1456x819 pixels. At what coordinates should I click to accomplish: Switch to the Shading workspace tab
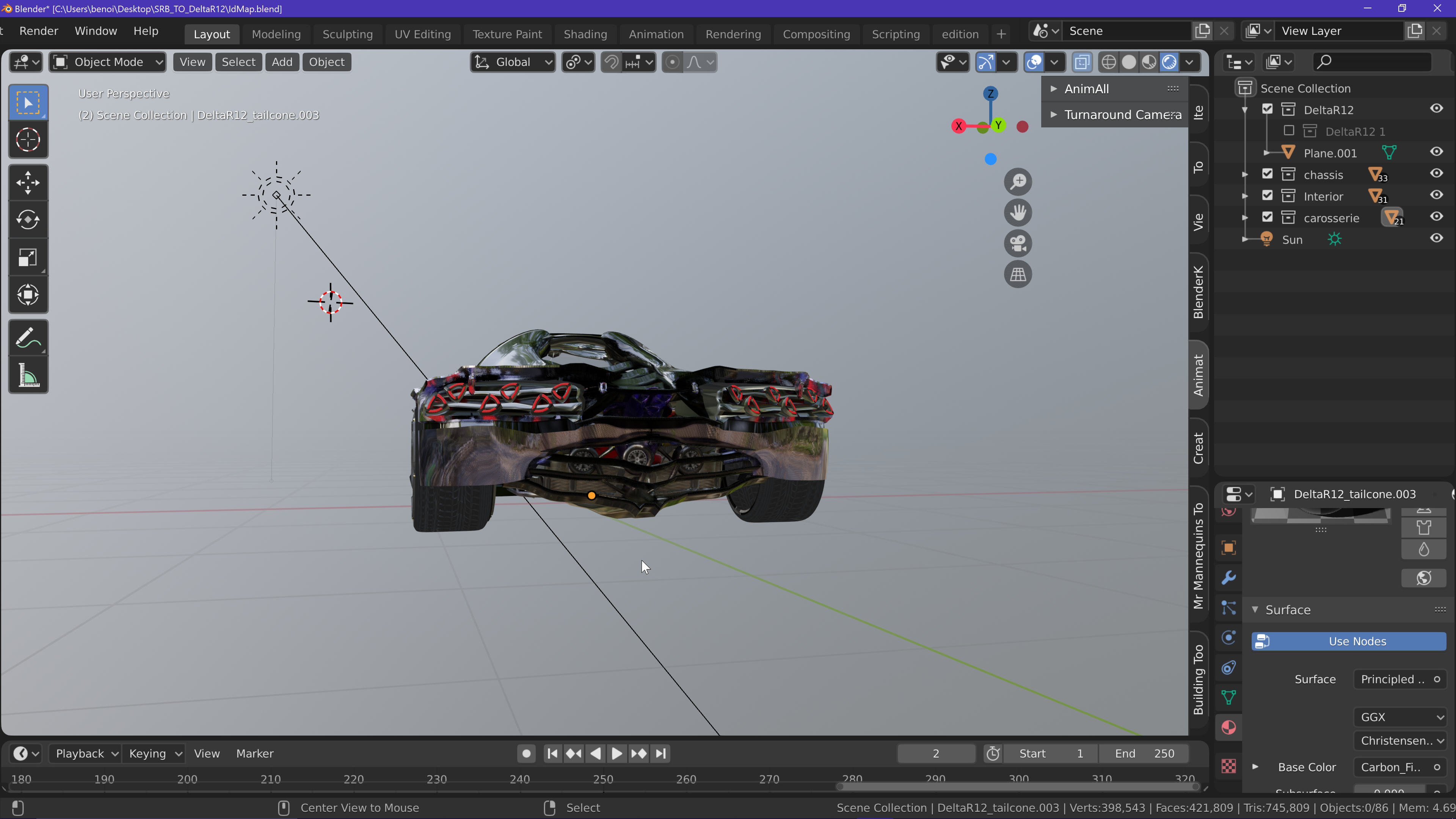[585, 34]
